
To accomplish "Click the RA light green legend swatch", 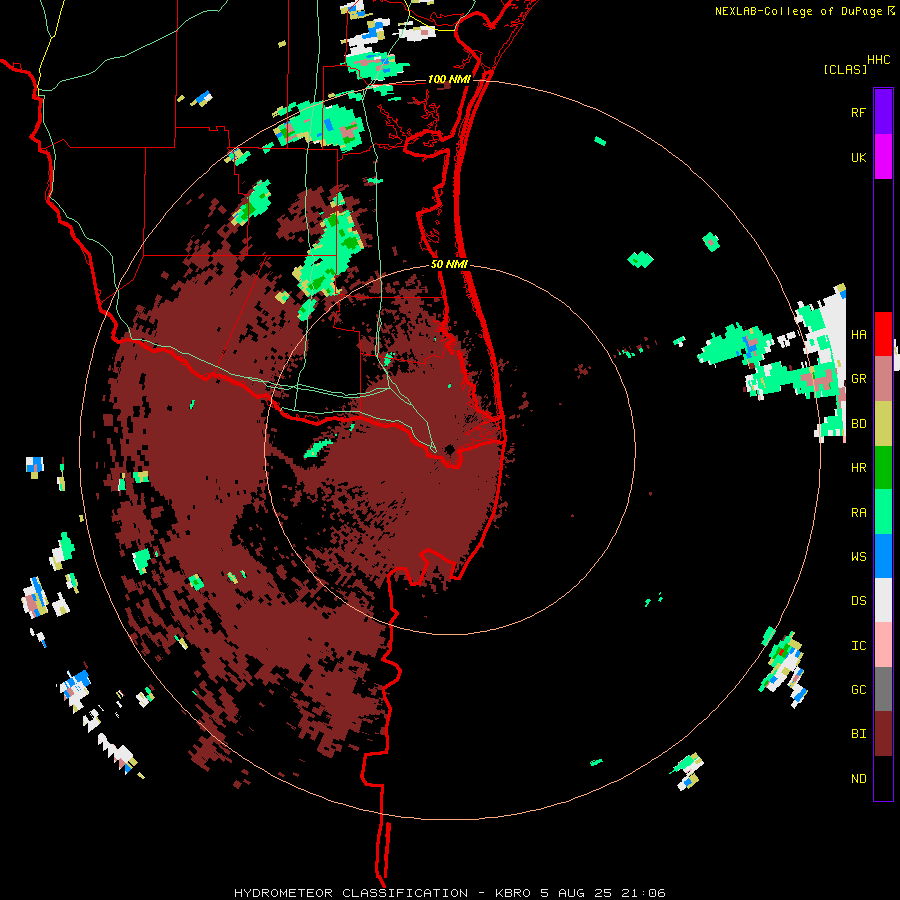I will (x=883, y=512).
